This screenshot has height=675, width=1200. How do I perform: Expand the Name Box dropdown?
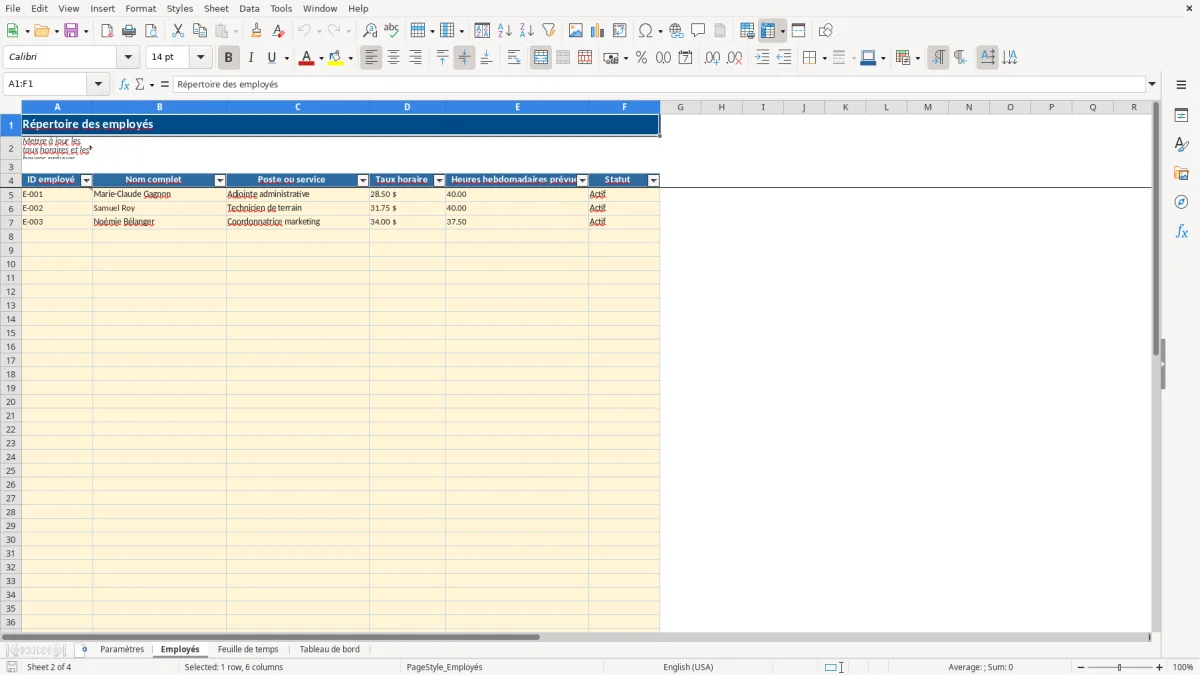click(x=100, y=85)
